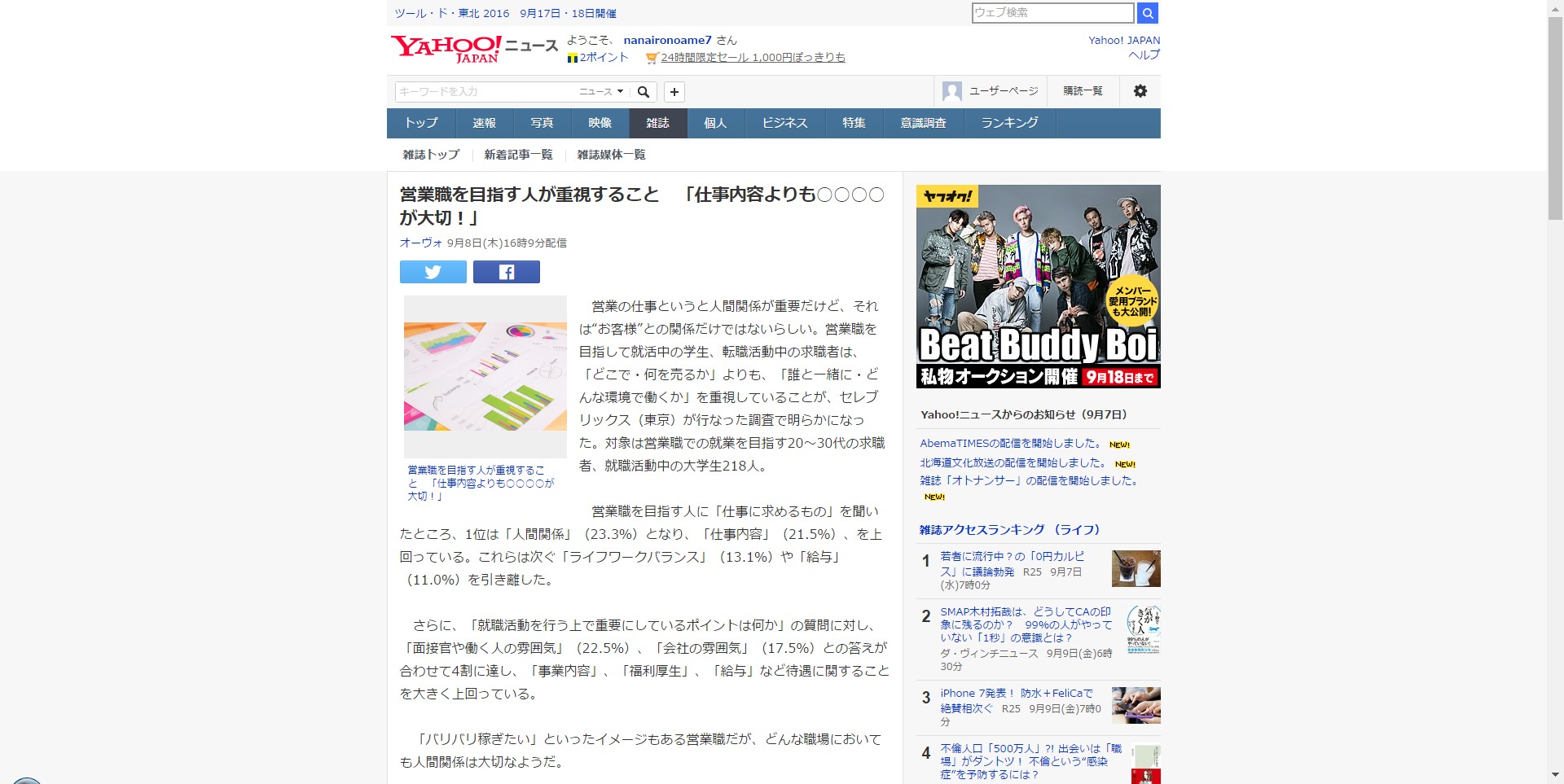Select the 雑誌 navigation tab
1564x784 pixels.
point(658,123)
